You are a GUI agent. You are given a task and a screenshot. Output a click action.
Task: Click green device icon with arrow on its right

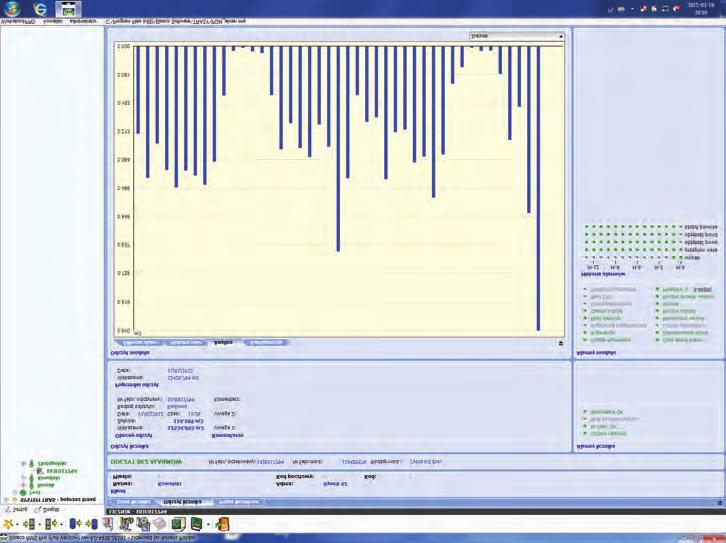[51, 524]
